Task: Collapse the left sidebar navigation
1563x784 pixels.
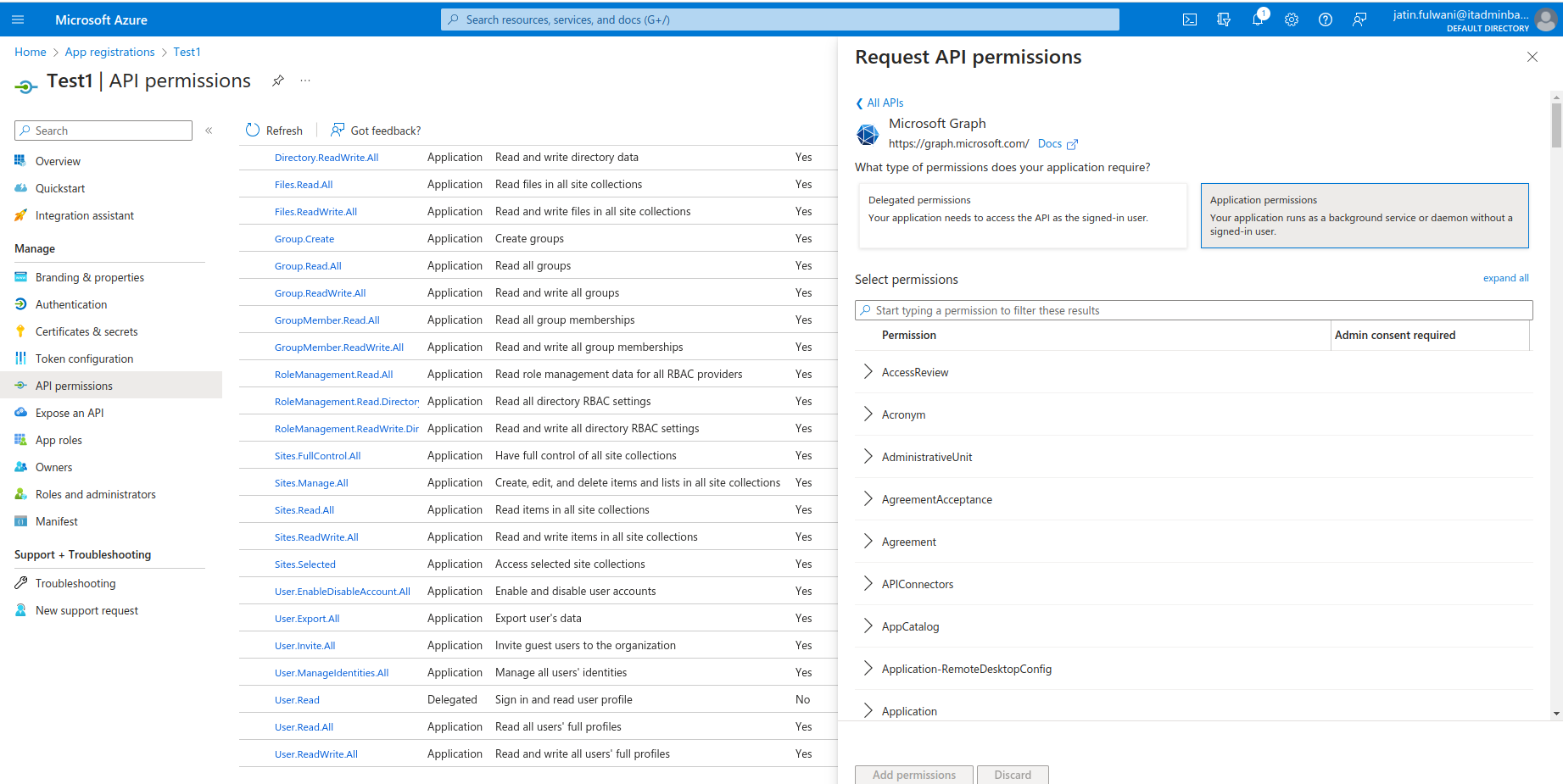Action: (x=209, y=131)
